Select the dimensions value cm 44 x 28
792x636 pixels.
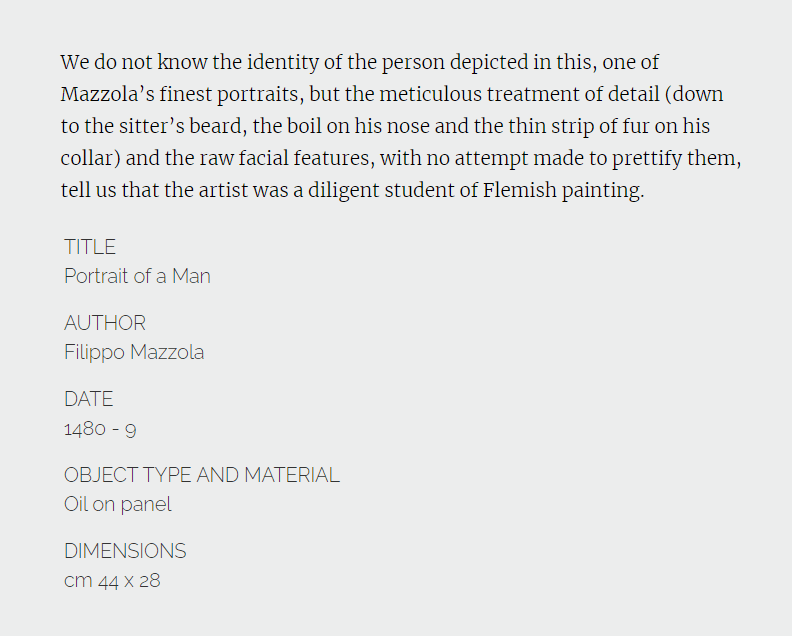click(112, 581)
